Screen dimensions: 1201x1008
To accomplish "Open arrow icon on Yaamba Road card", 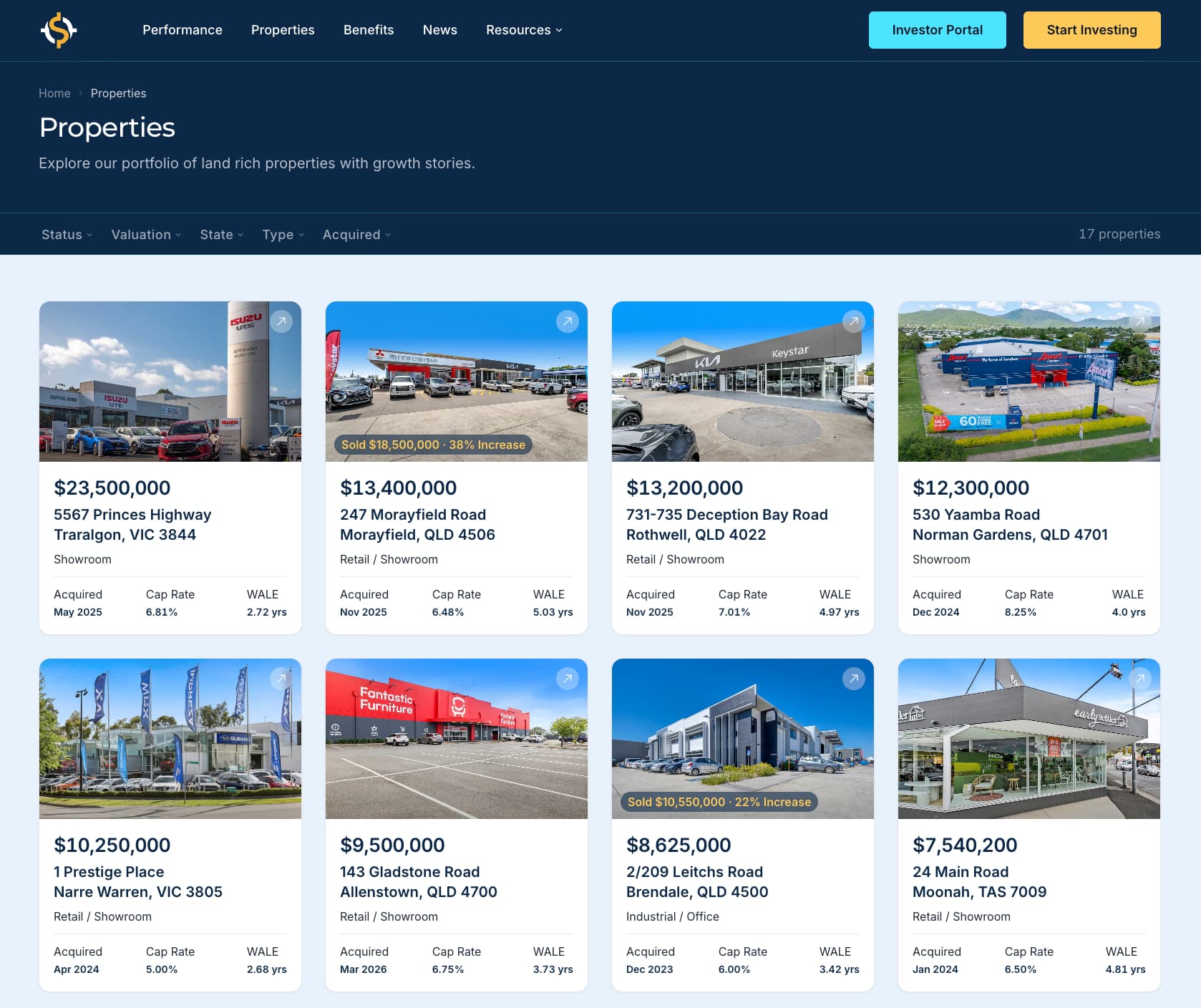I will point(1140,321).
